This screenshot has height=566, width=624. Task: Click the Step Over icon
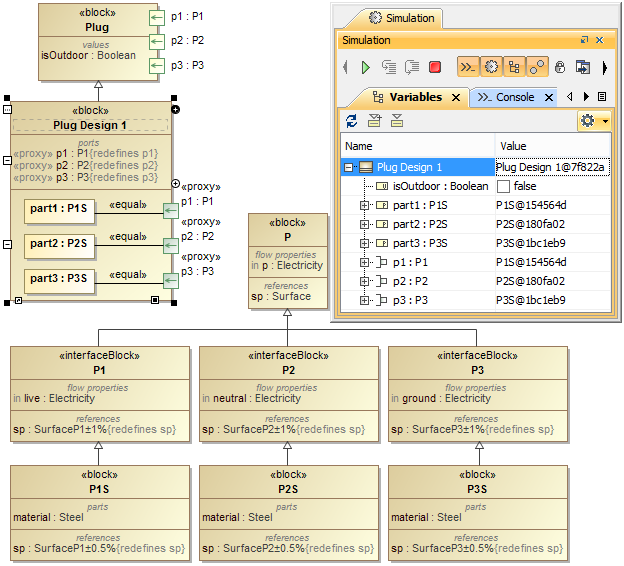411,67
